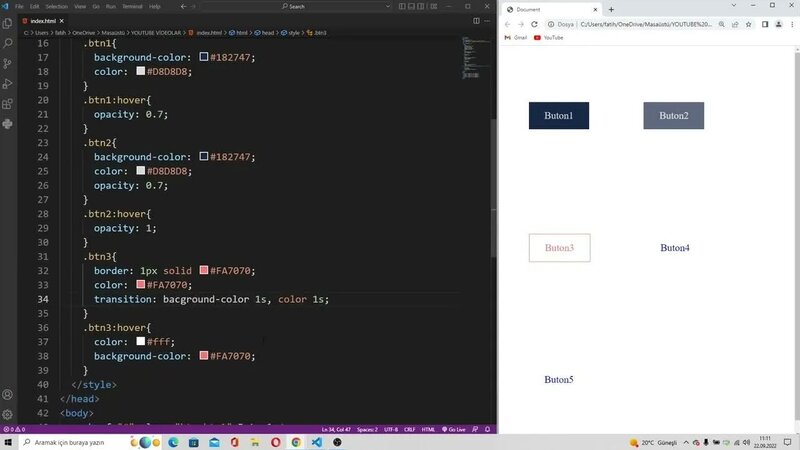Go back in VS Code navigation
800x450 pixels.
click(183, 6)
